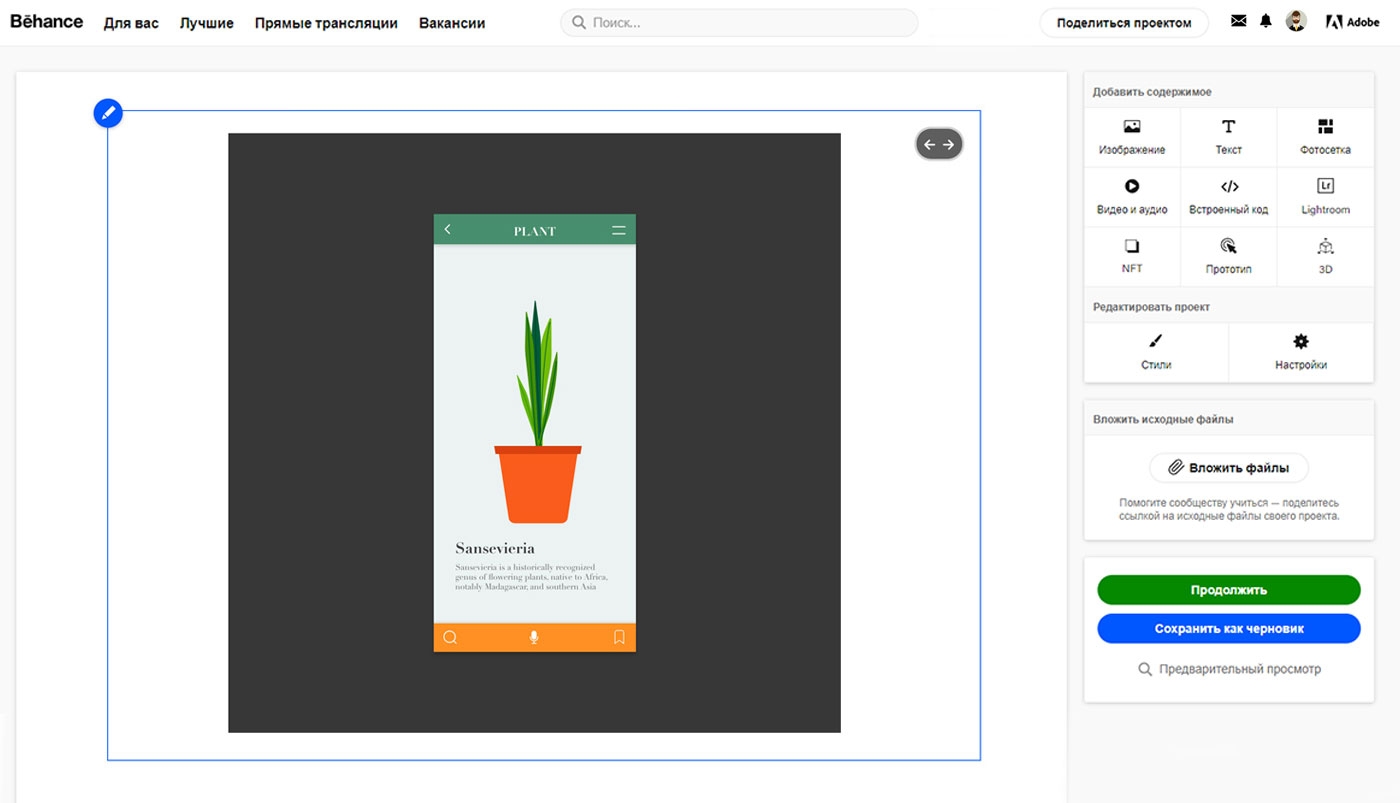Save project as draft
Screen dimensions: 1400x803
point(1228,629)
